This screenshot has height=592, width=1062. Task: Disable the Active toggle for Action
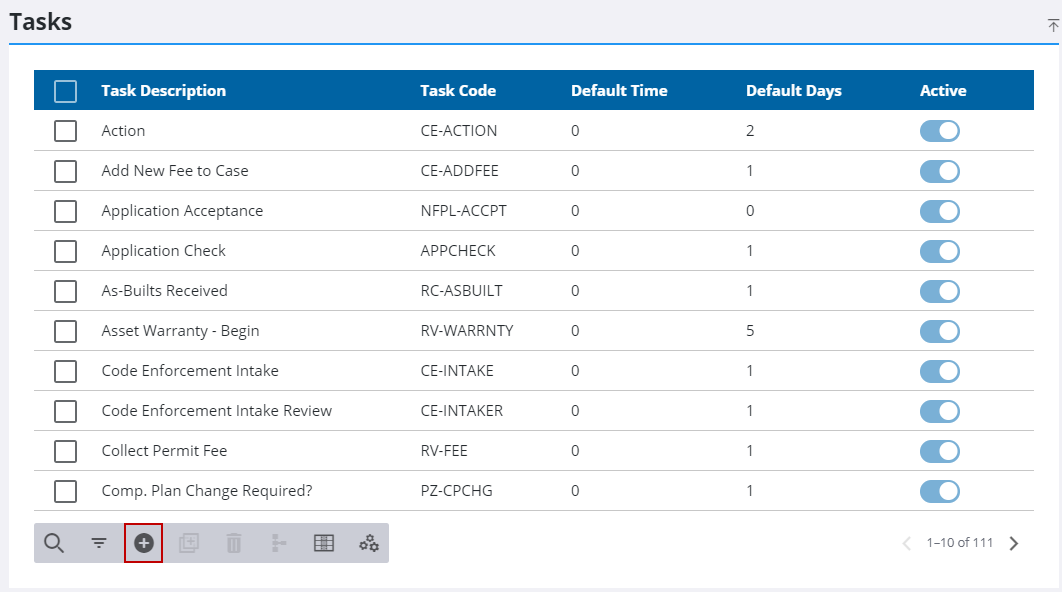tap(939, 131)
